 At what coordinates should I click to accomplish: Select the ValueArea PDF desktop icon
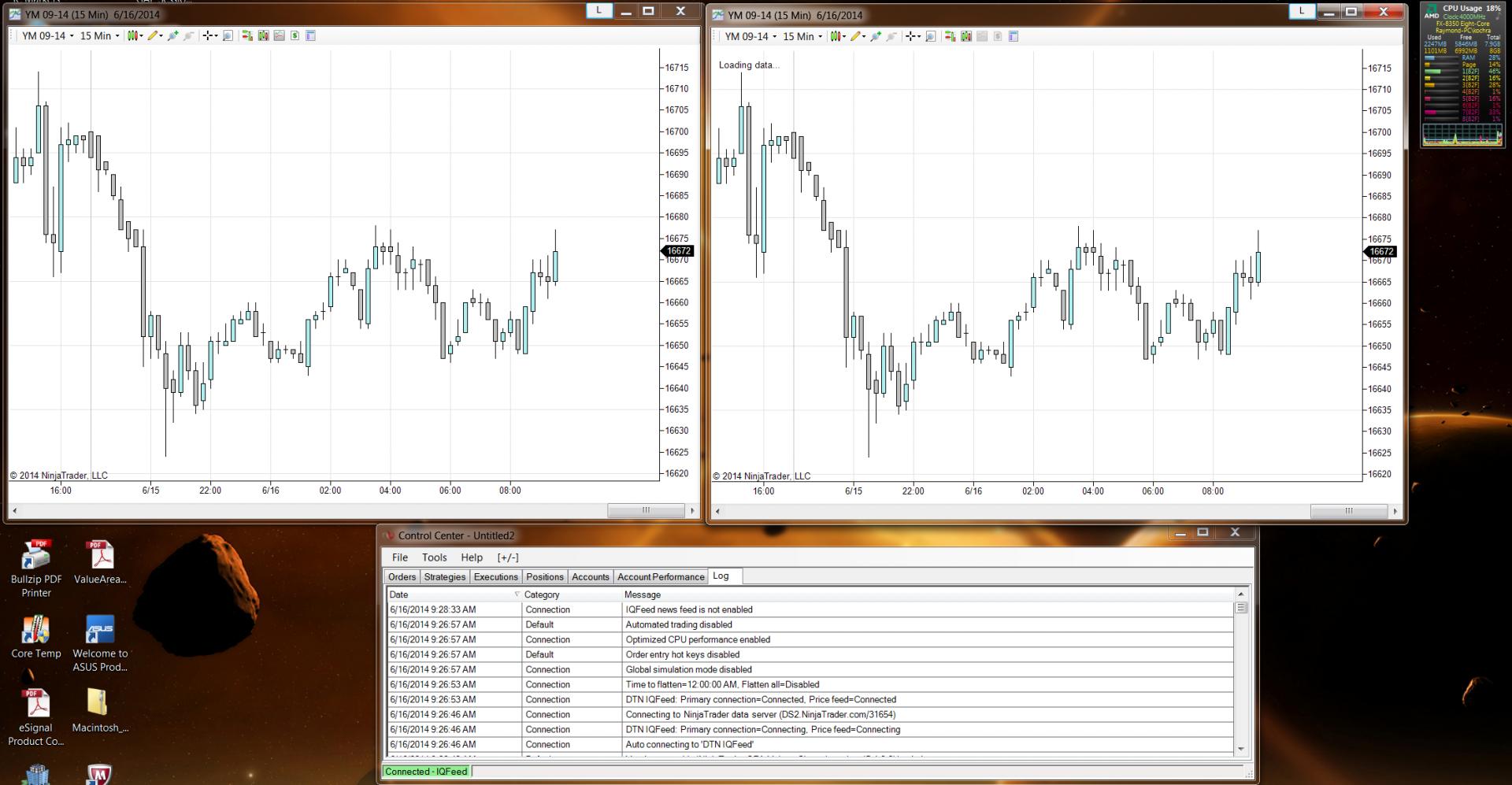click(x=100, y=562)
